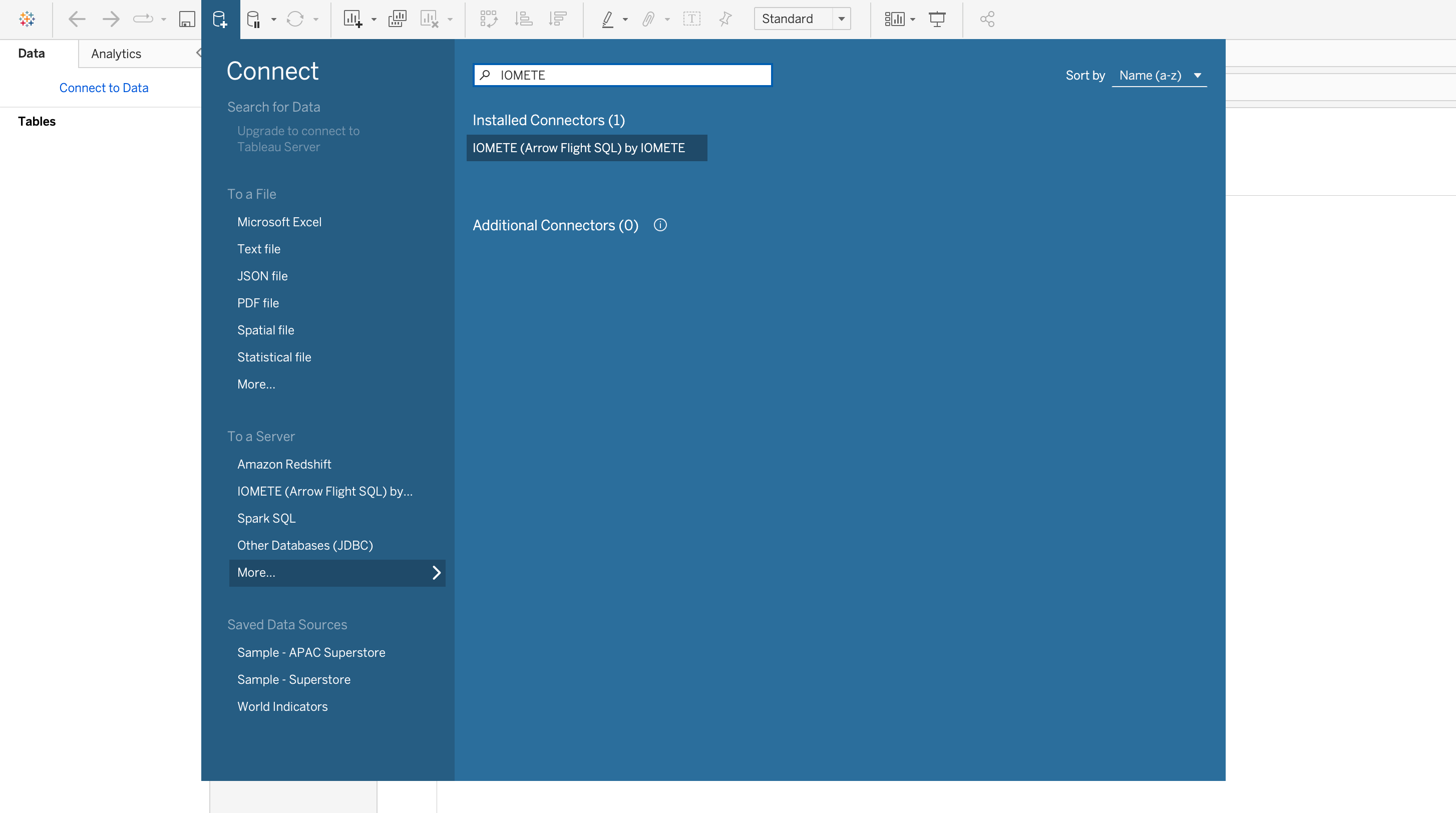Open the Show/Hide Cards dropdown arrow
Viewport: 1456px width, 813px height.
[913, 19]
